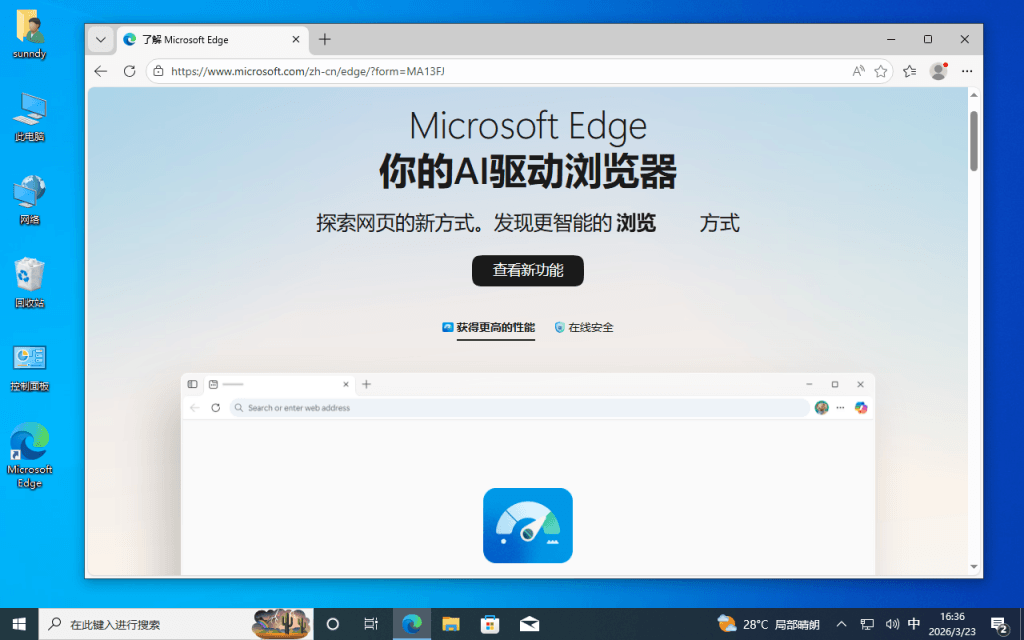Open the user profile avatar in Edge
This screenshot has height=640, width=1024.
click(x=938, y=71)
